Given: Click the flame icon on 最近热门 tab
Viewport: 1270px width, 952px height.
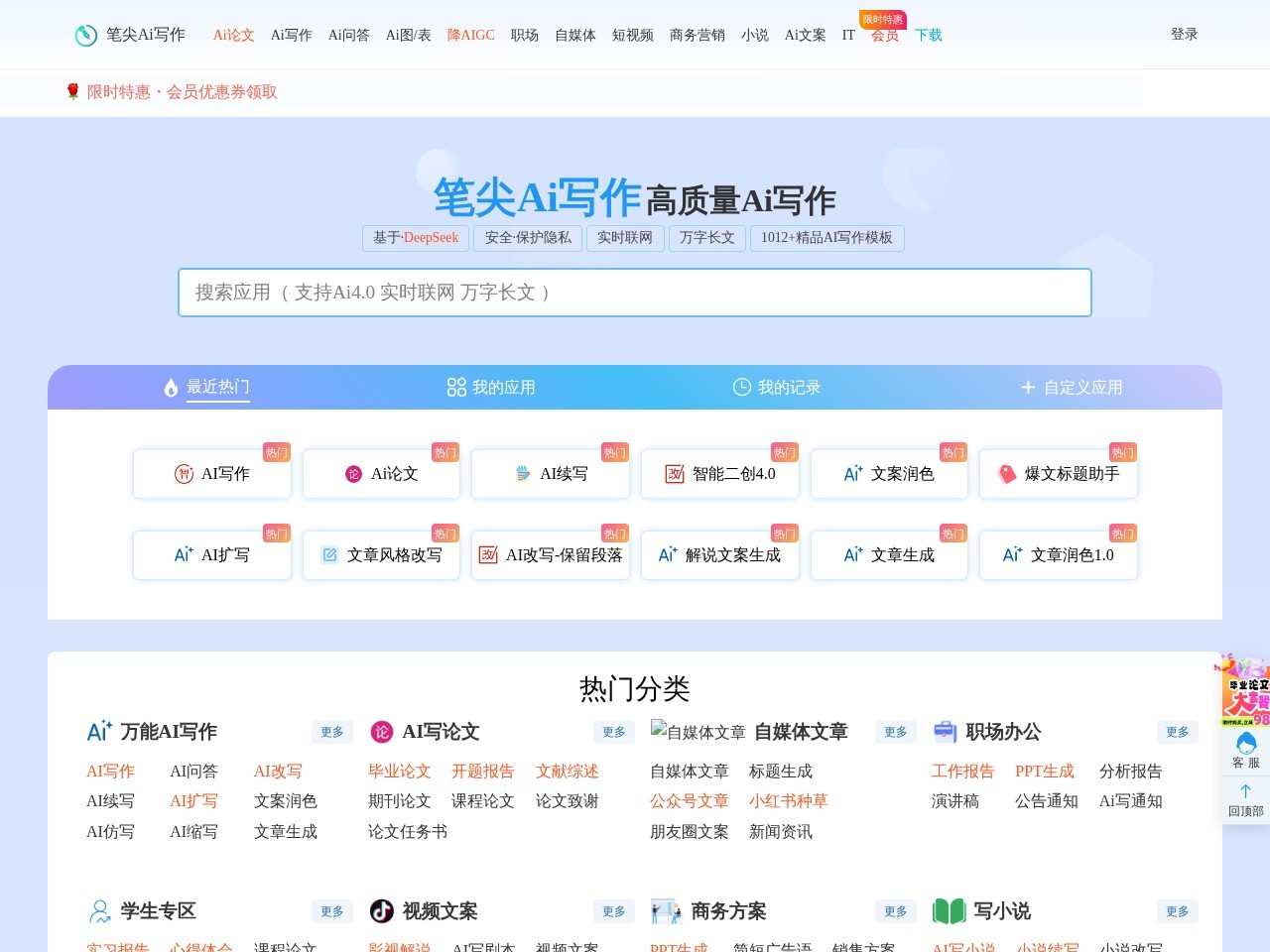Looking at the screenshot, I should tap(171, 388).
